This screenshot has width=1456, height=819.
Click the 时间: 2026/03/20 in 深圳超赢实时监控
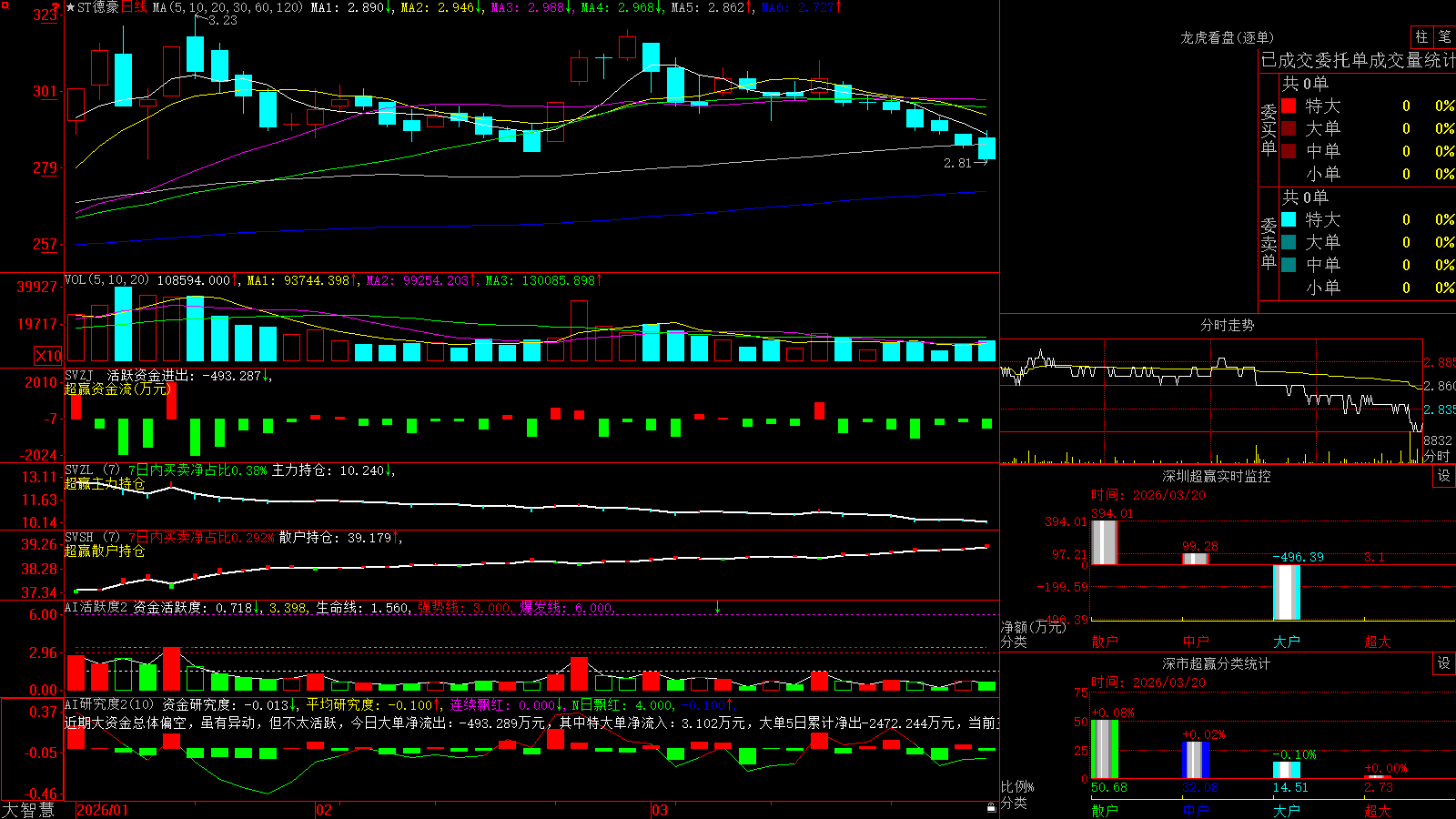(x=1148, y=495)
